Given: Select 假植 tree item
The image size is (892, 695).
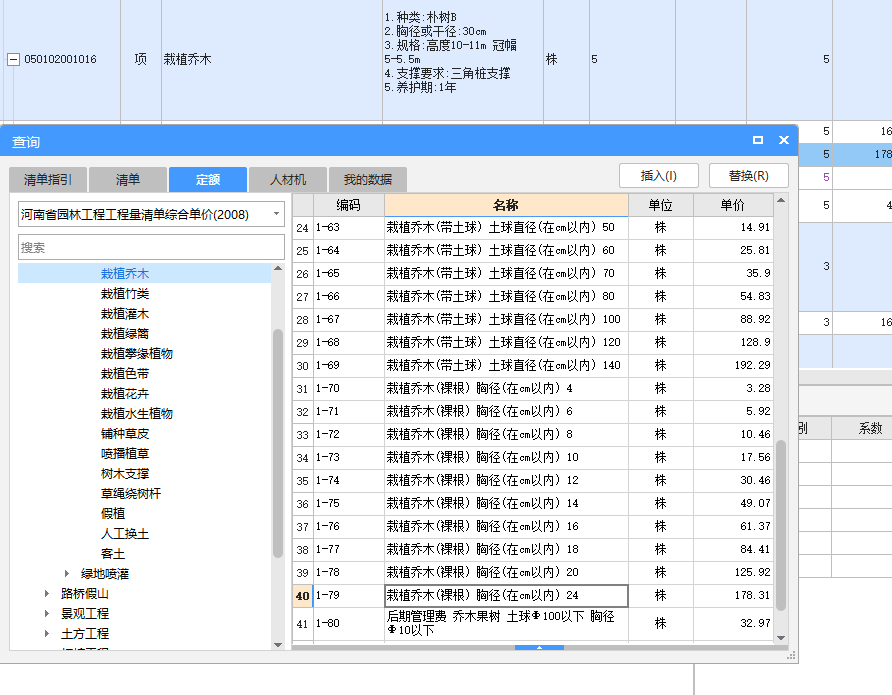Looking at the screenshot, I should pyautogui.click(x=113, y=514).
